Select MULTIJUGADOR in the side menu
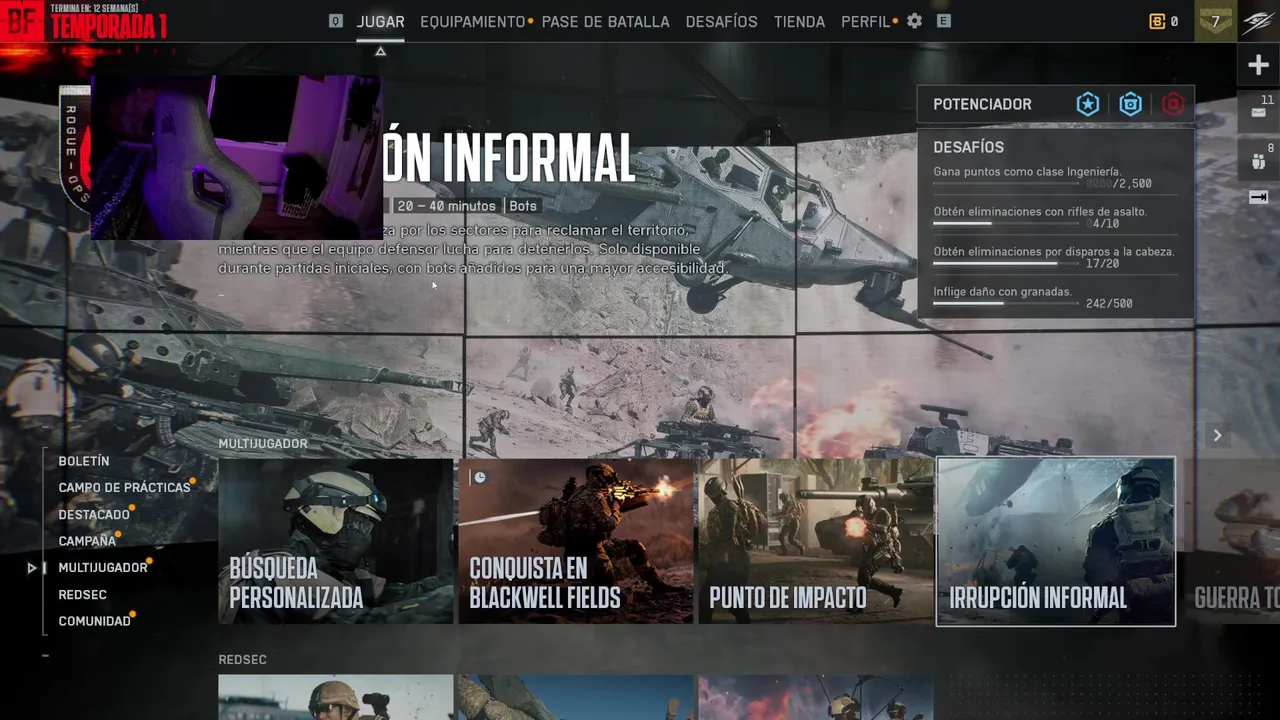1280x720 pixels. (x=103, y=567)
